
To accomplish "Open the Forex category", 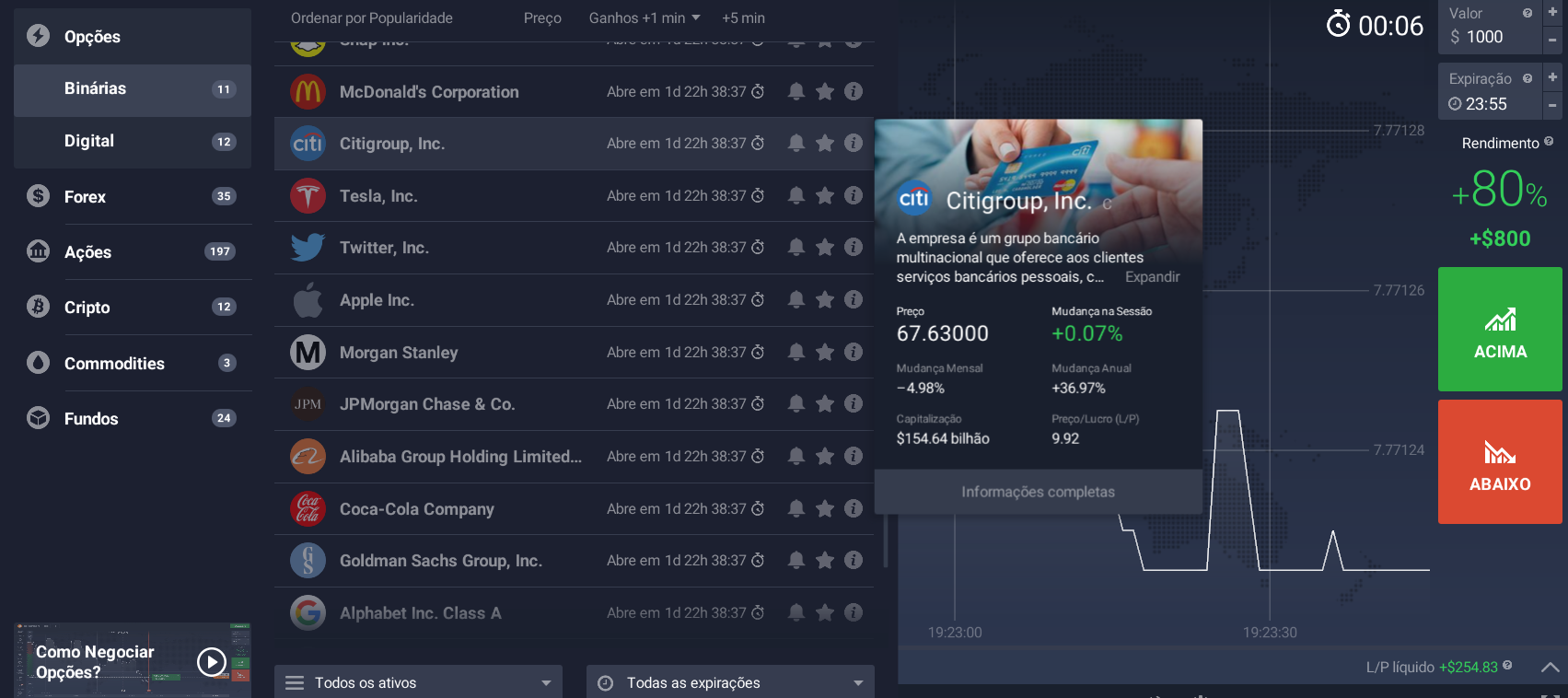I will [133, 196].
